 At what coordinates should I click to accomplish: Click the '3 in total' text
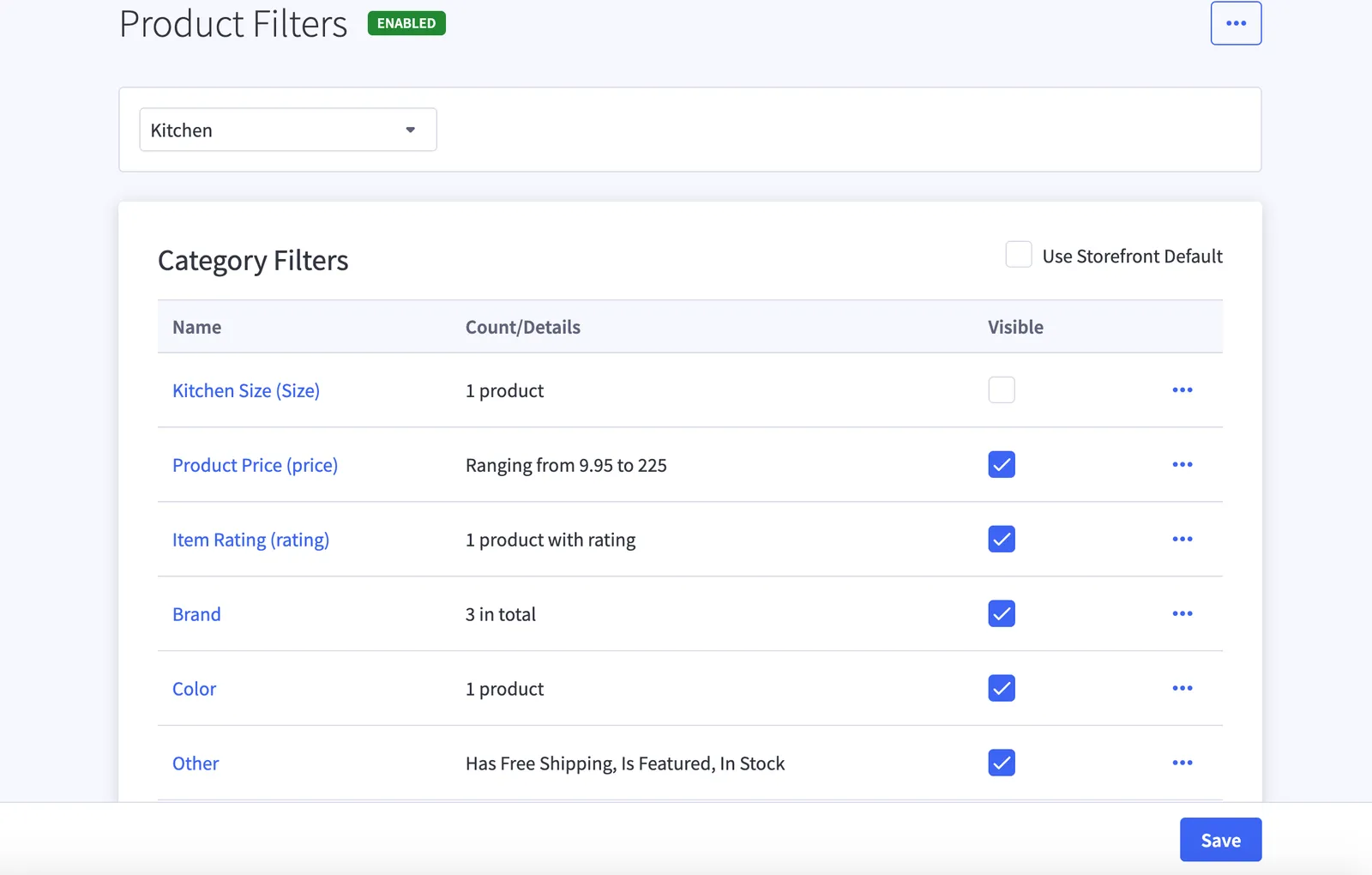click(x=501, y=614)
